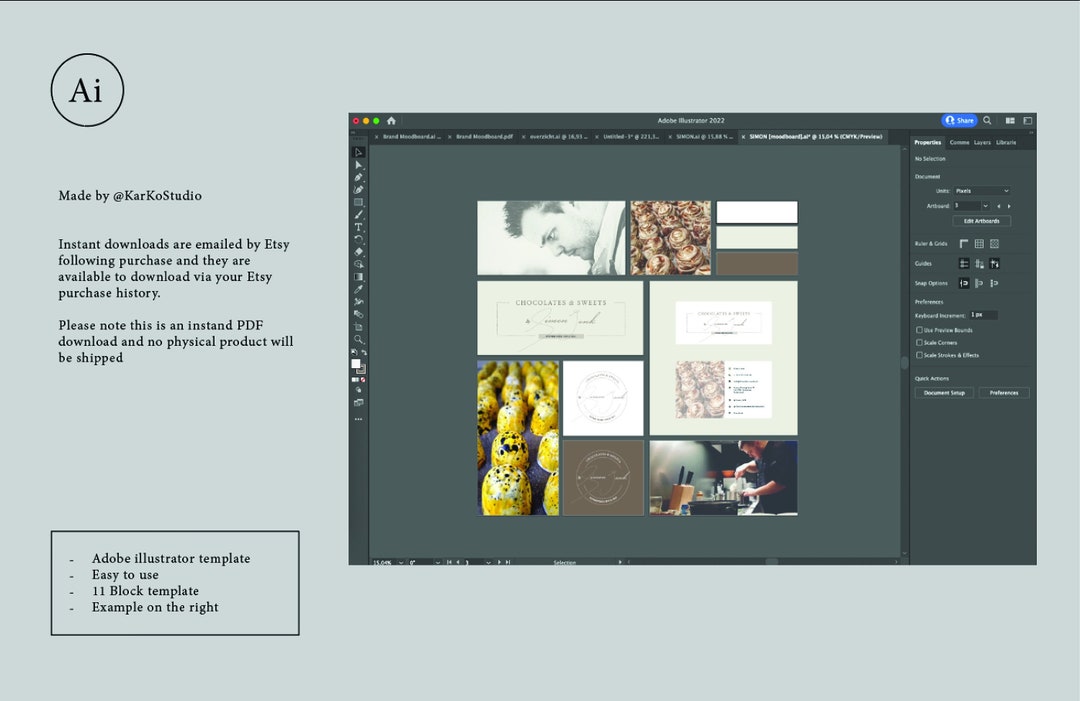Screen dimensions: 1080x701
Task: Go to next artboard in Properties panel
Action: [1009, 206]
